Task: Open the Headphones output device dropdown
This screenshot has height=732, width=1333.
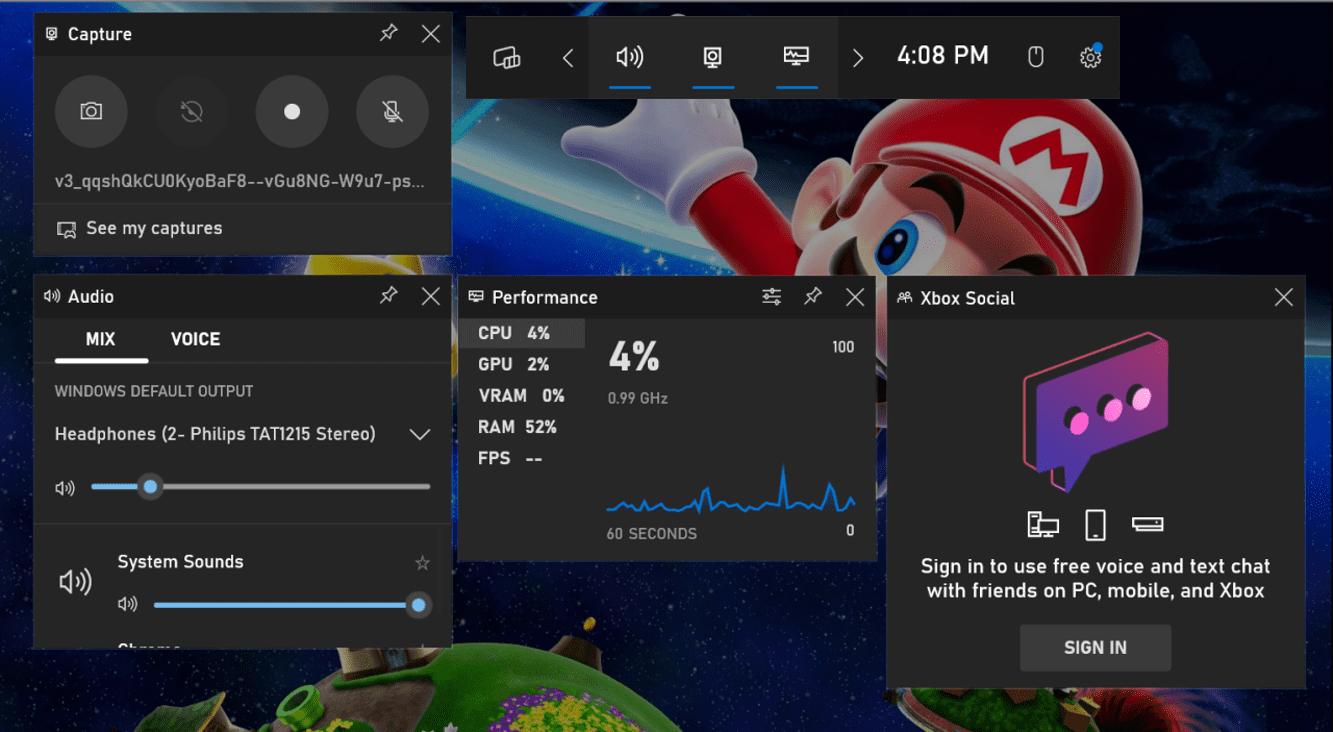Action: pyautogui.click(x=420, y=434)
